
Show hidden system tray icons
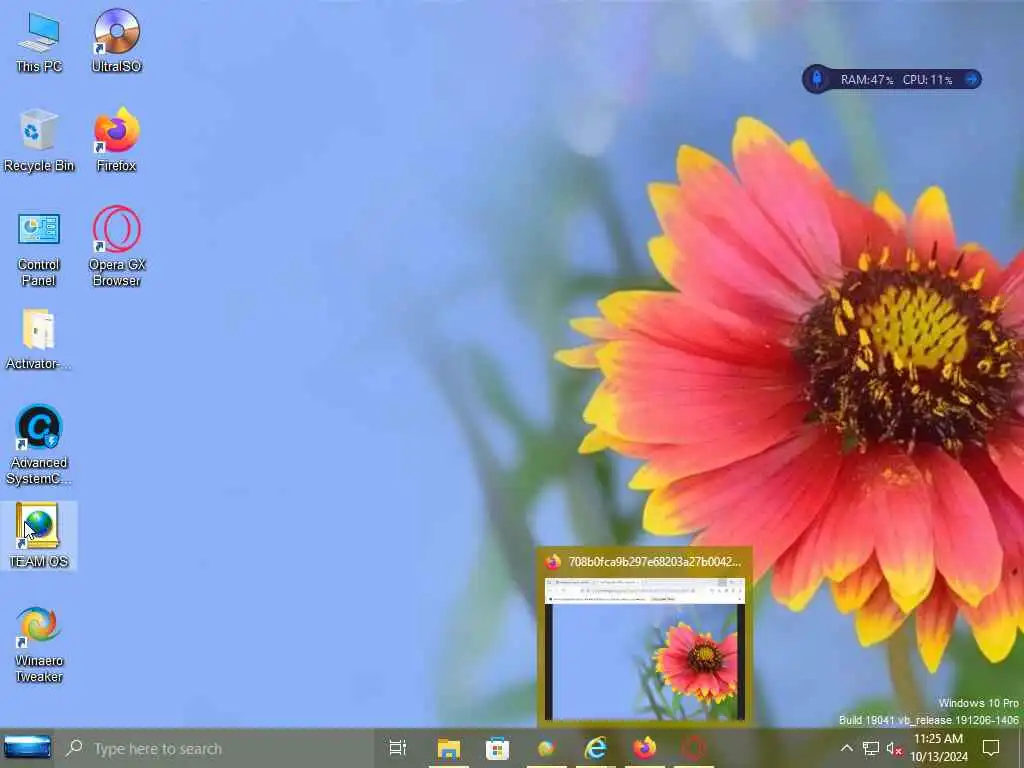click(846, 748)
